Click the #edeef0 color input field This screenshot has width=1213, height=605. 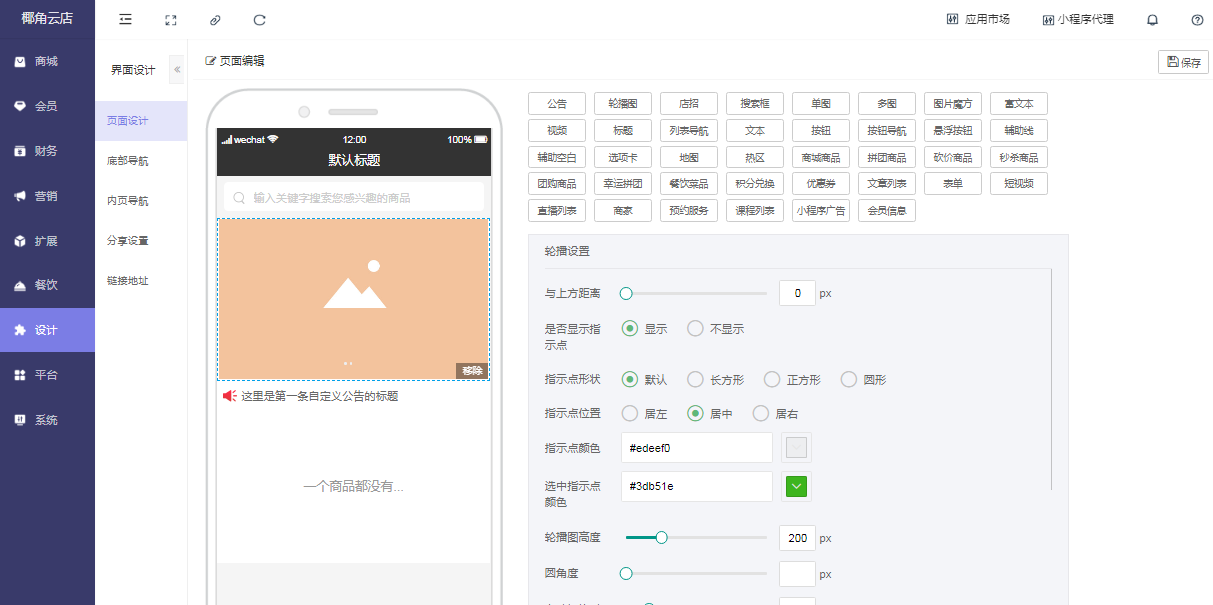696,448
